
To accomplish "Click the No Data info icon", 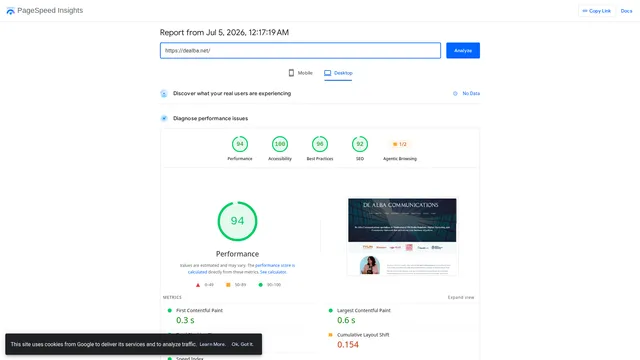I will pos(455,93).
